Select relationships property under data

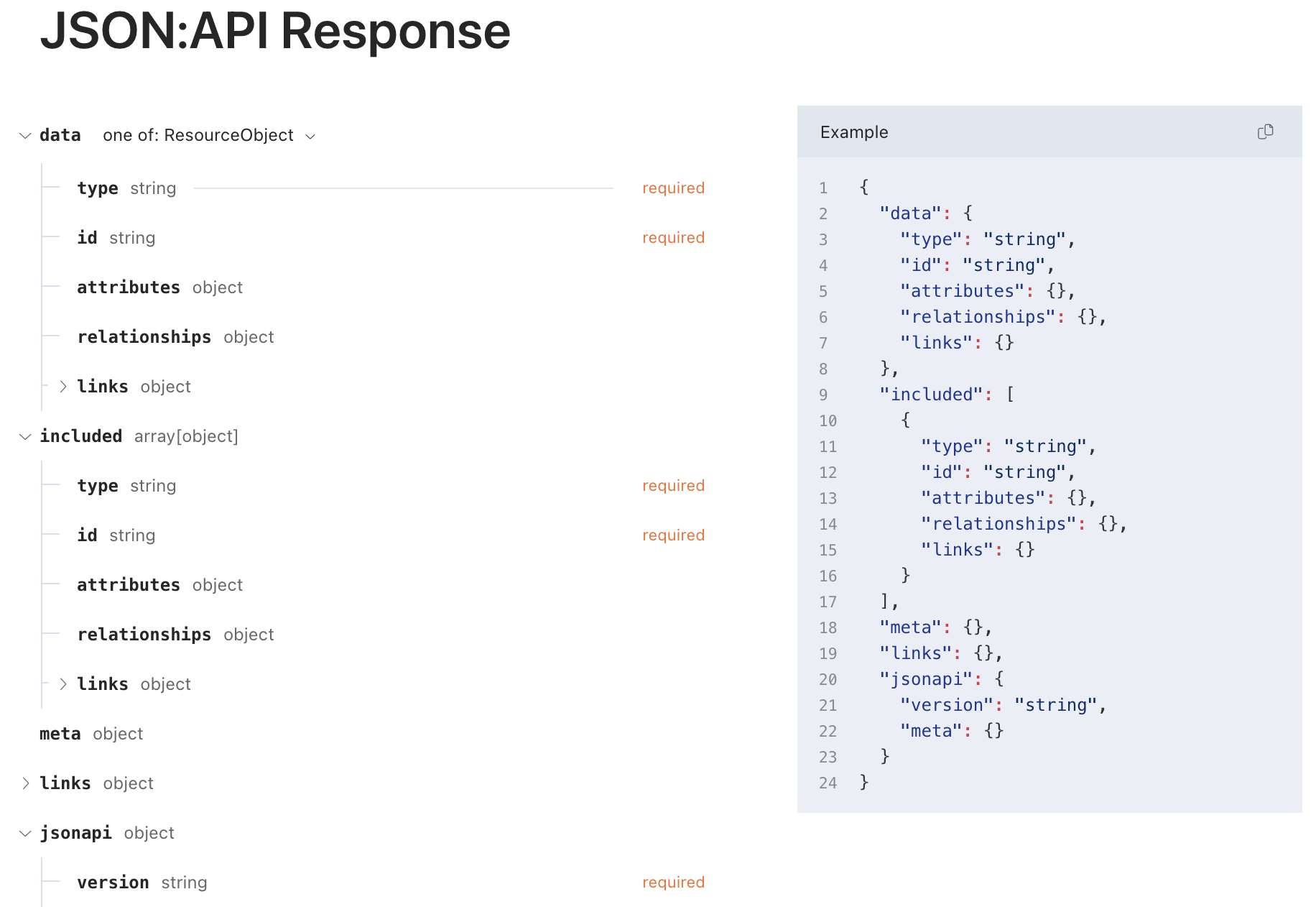(x=144, y=337)
